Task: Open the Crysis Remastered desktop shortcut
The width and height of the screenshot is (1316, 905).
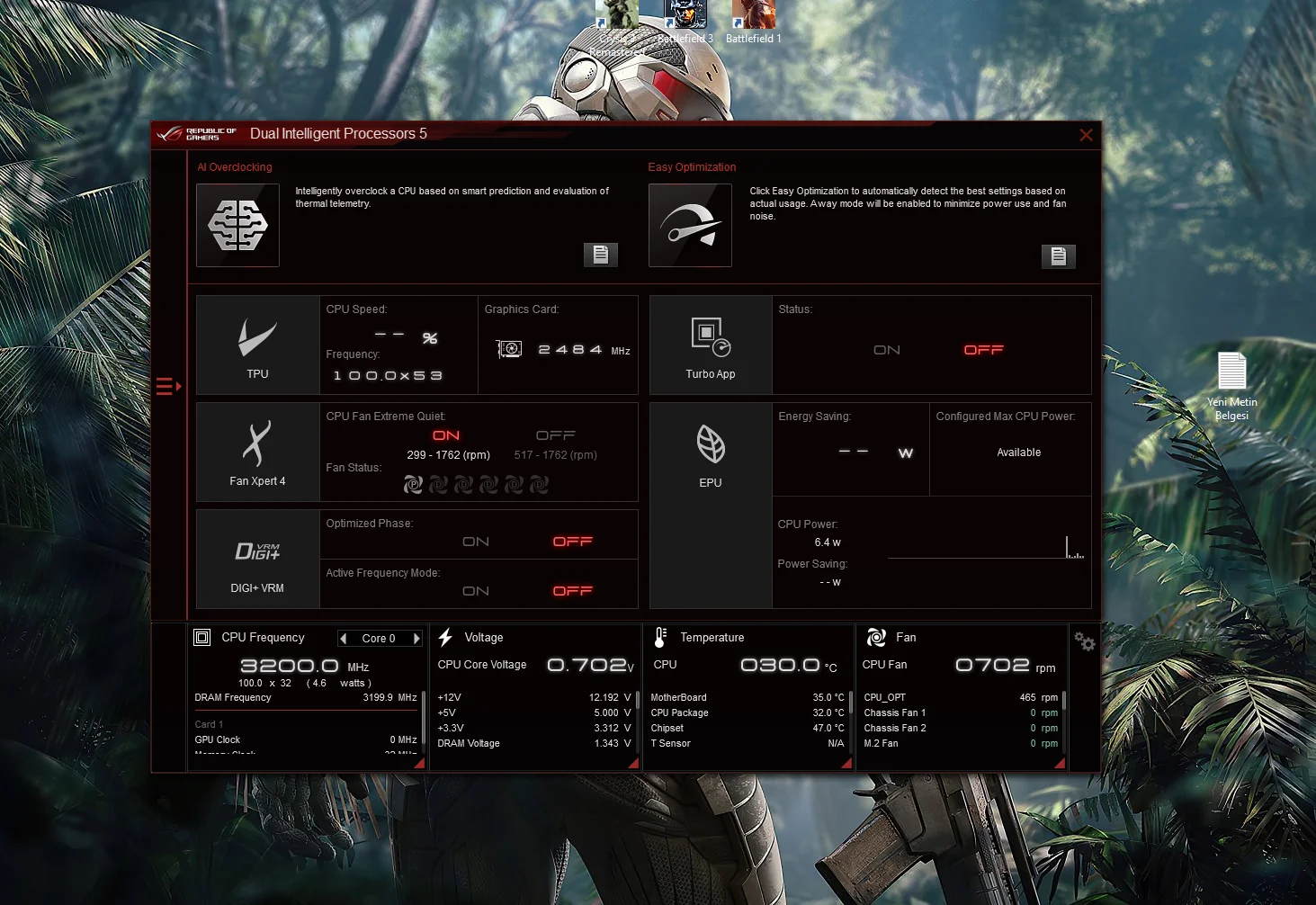Action: (x=617, y=29)
